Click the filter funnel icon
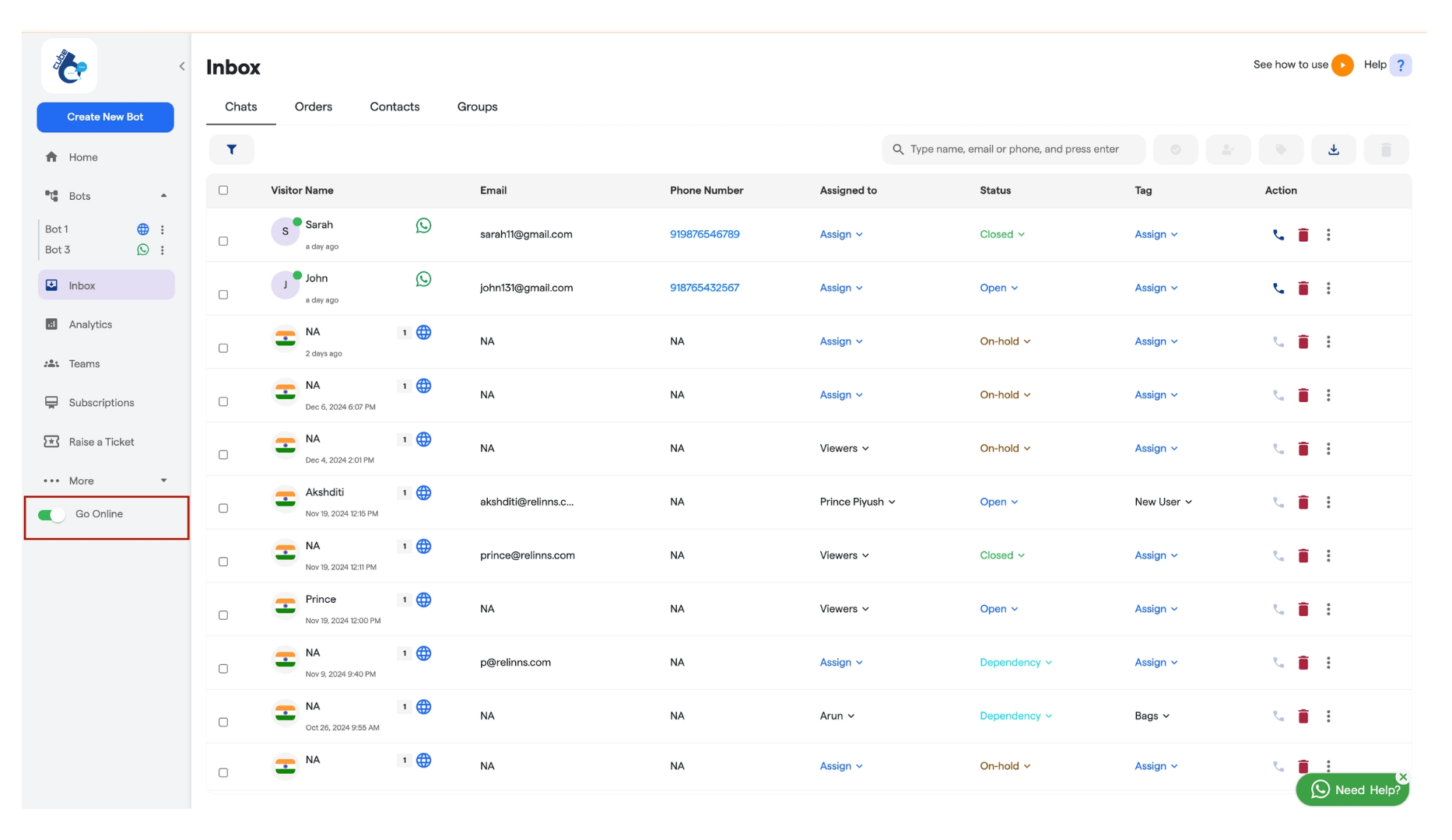Screen dimensions: 1452x840 pyautogui.click(x=231, y=149)
